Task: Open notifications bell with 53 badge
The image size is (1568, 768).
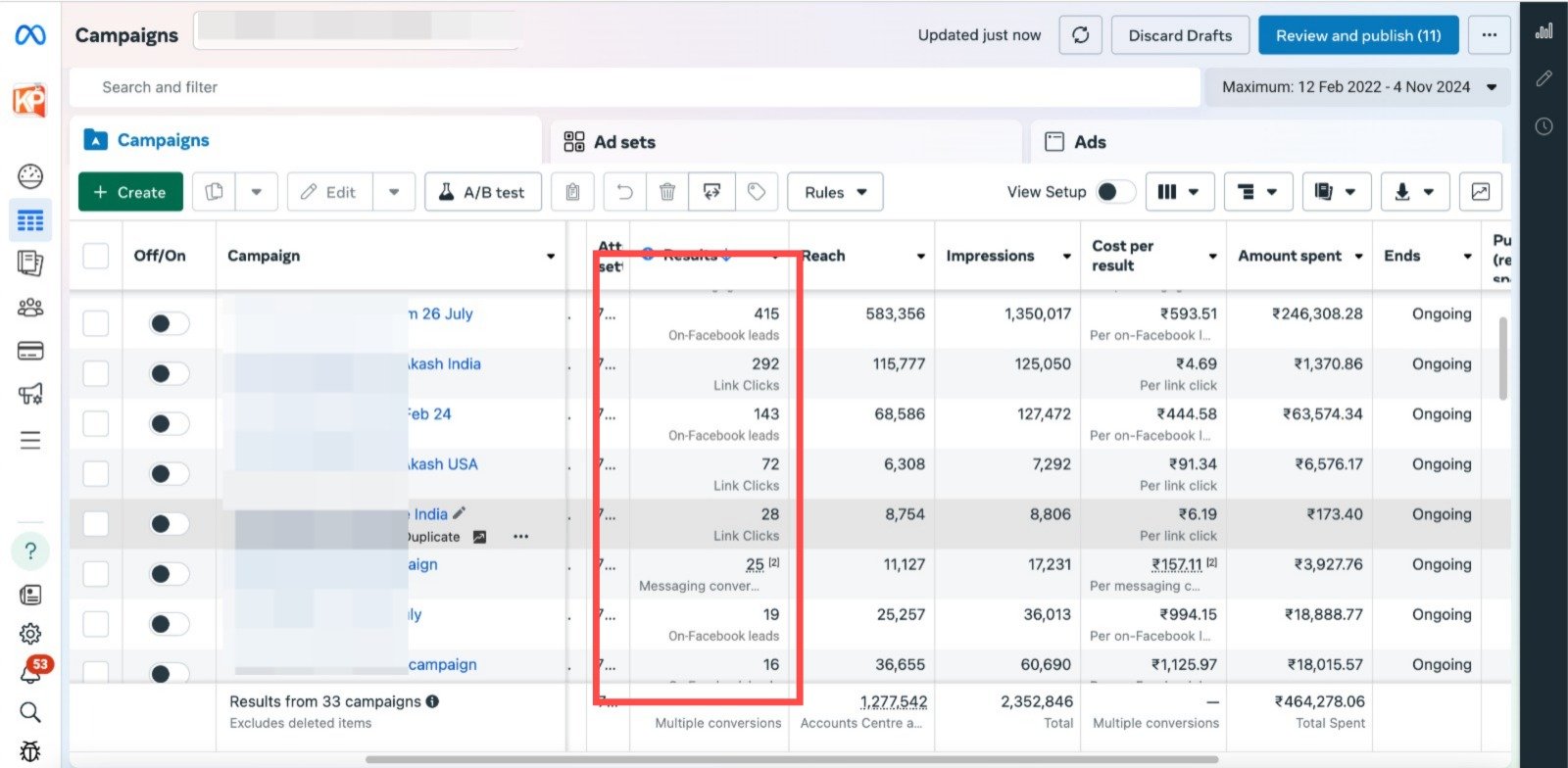Action: click(x=31, y=673)
